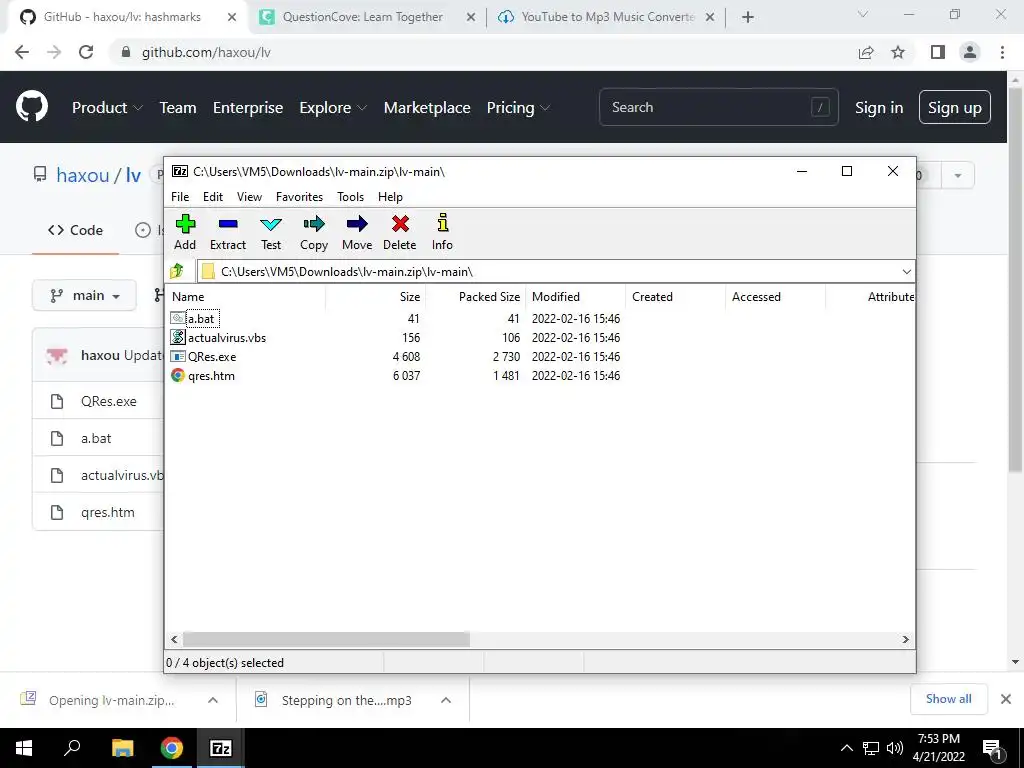Select qres.htm in 7-Zip file list
The image size is (1024, 768).
pos(202,376)
